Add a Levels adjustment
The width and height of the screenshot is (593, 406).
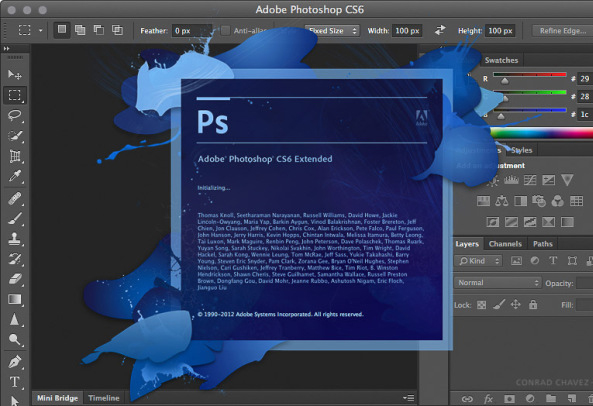click(511, 180)
